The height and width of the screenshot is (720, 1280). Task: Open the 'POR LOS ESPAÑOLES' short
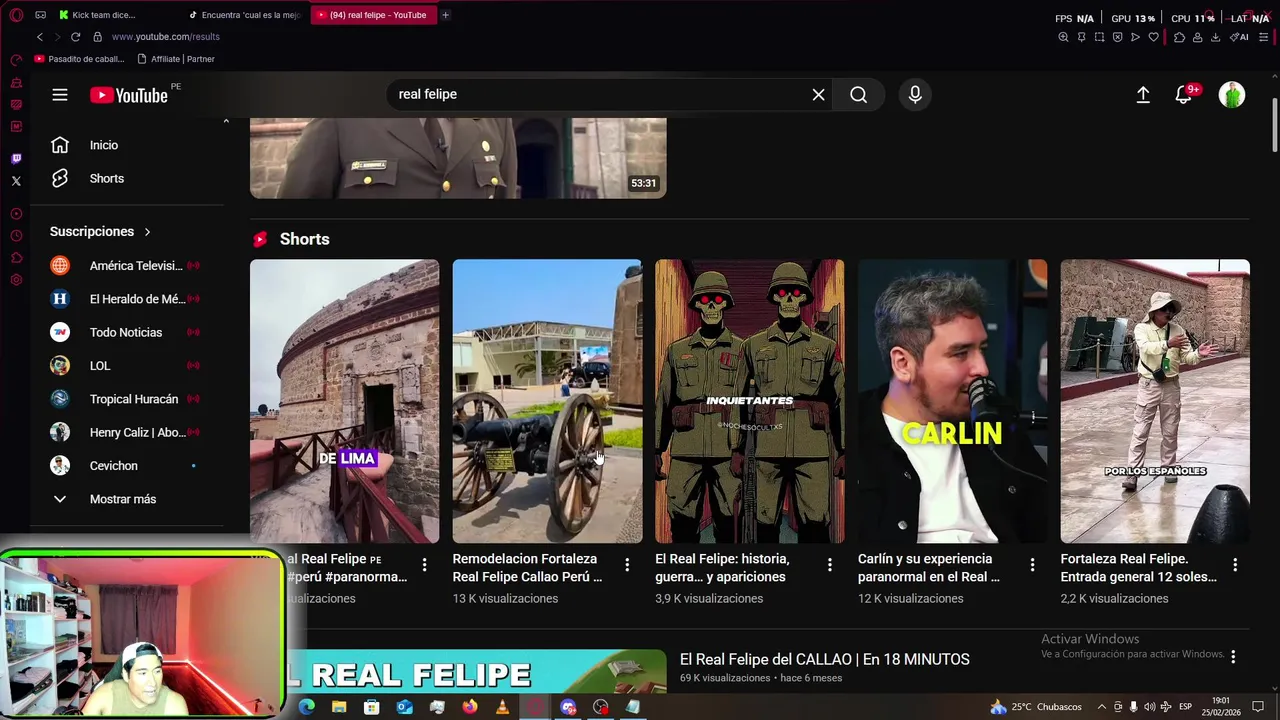(x=1155, y=401)
